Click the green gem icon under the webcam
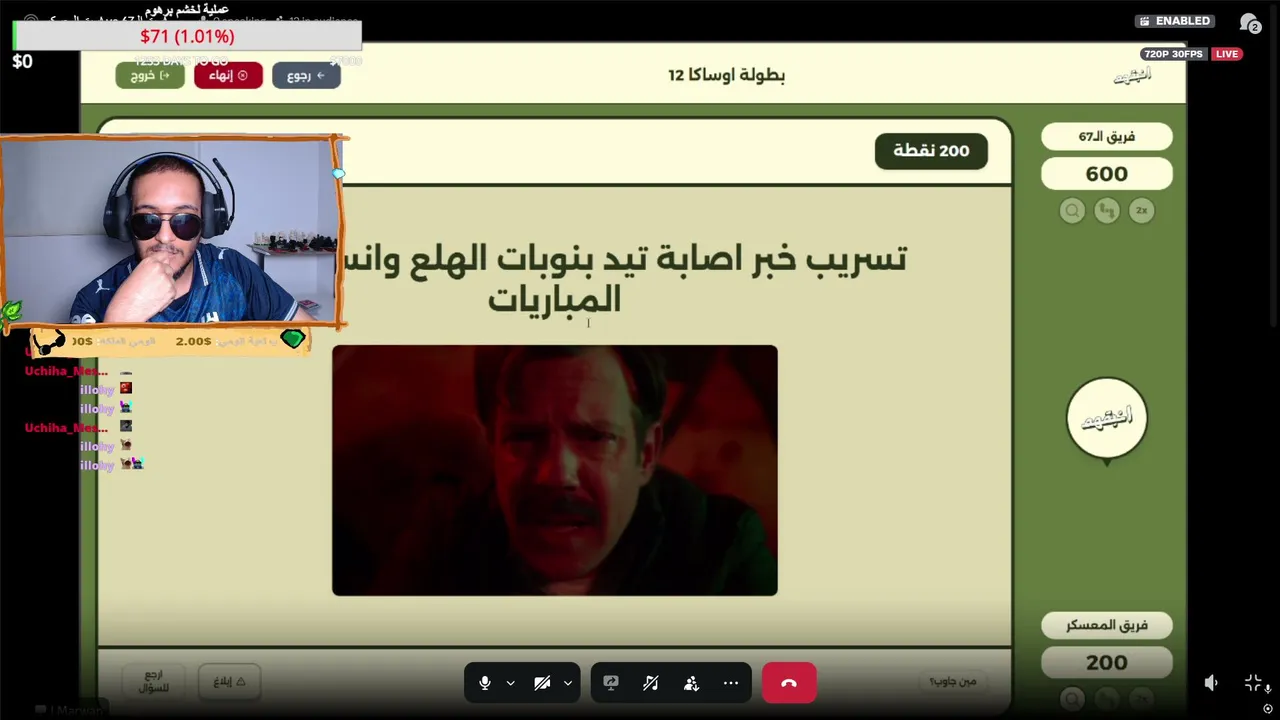 tap(292, 339)
